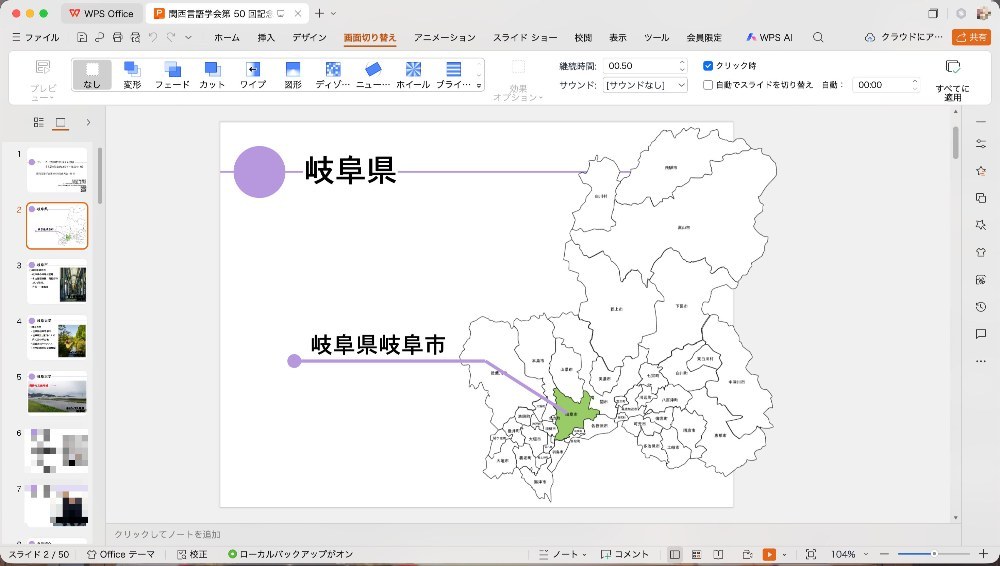Select the カット transition
The image size is (1000, 566).
pyautogui.click(x=212, y=75)
